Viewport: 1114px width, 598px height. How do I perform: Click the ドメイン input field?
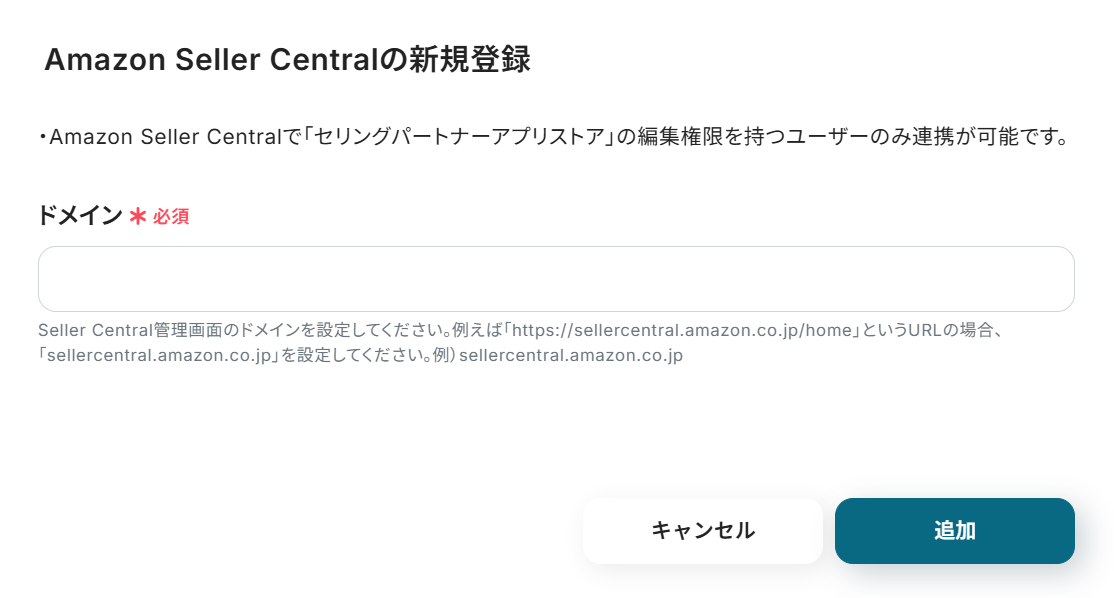(556, 279)
